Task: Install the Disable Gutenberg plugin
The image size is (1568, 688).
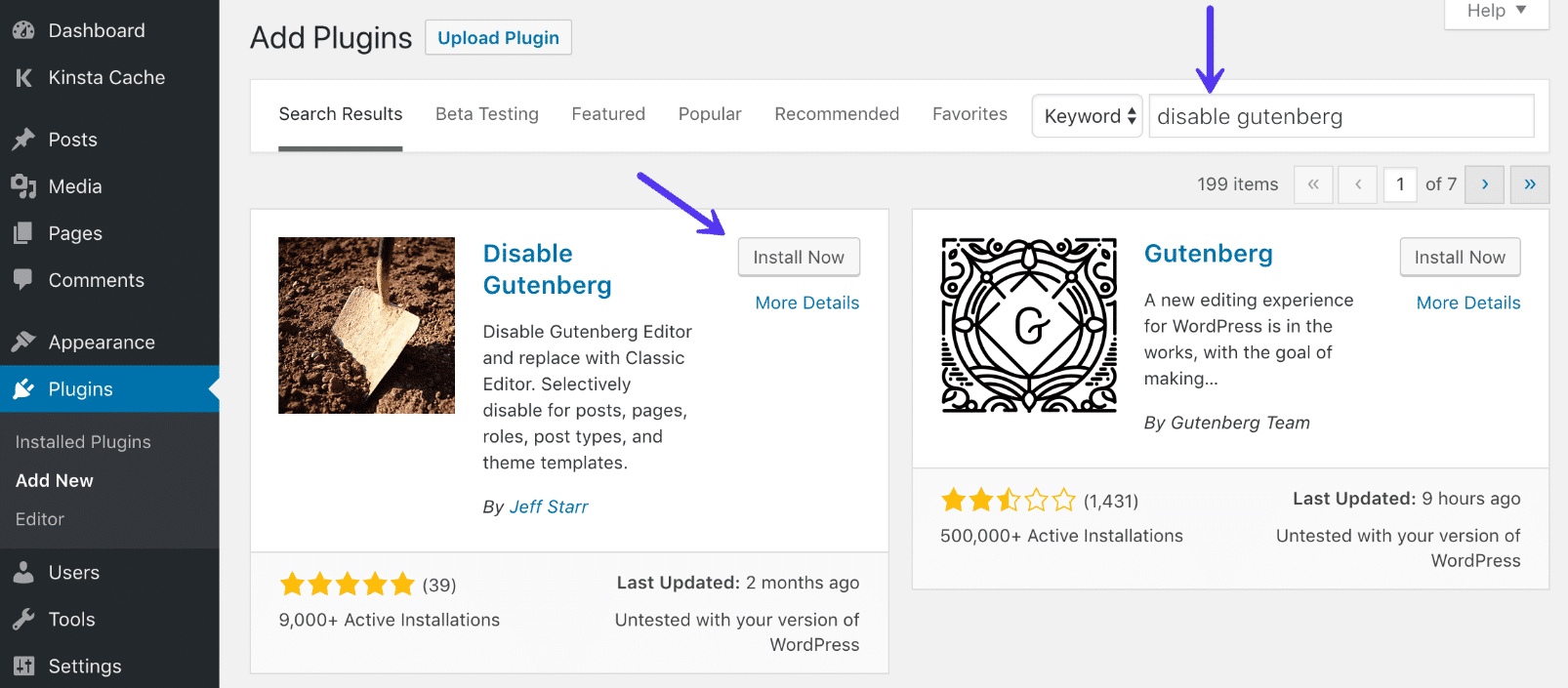Action: coord(799,257)
